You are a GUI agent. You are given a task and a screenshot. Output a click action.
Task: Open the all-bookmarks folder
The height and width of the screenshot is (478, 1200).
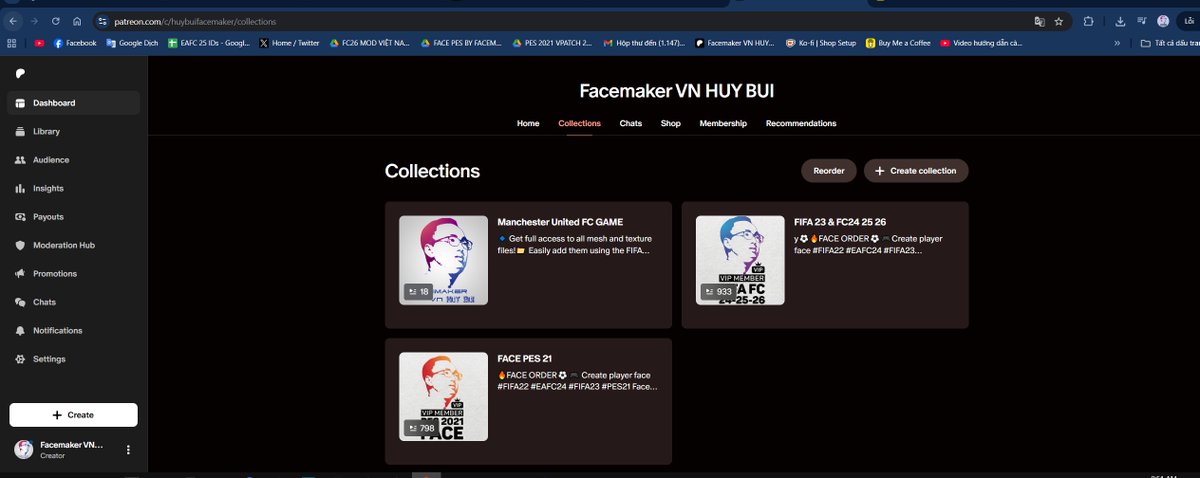[1170, 43]
